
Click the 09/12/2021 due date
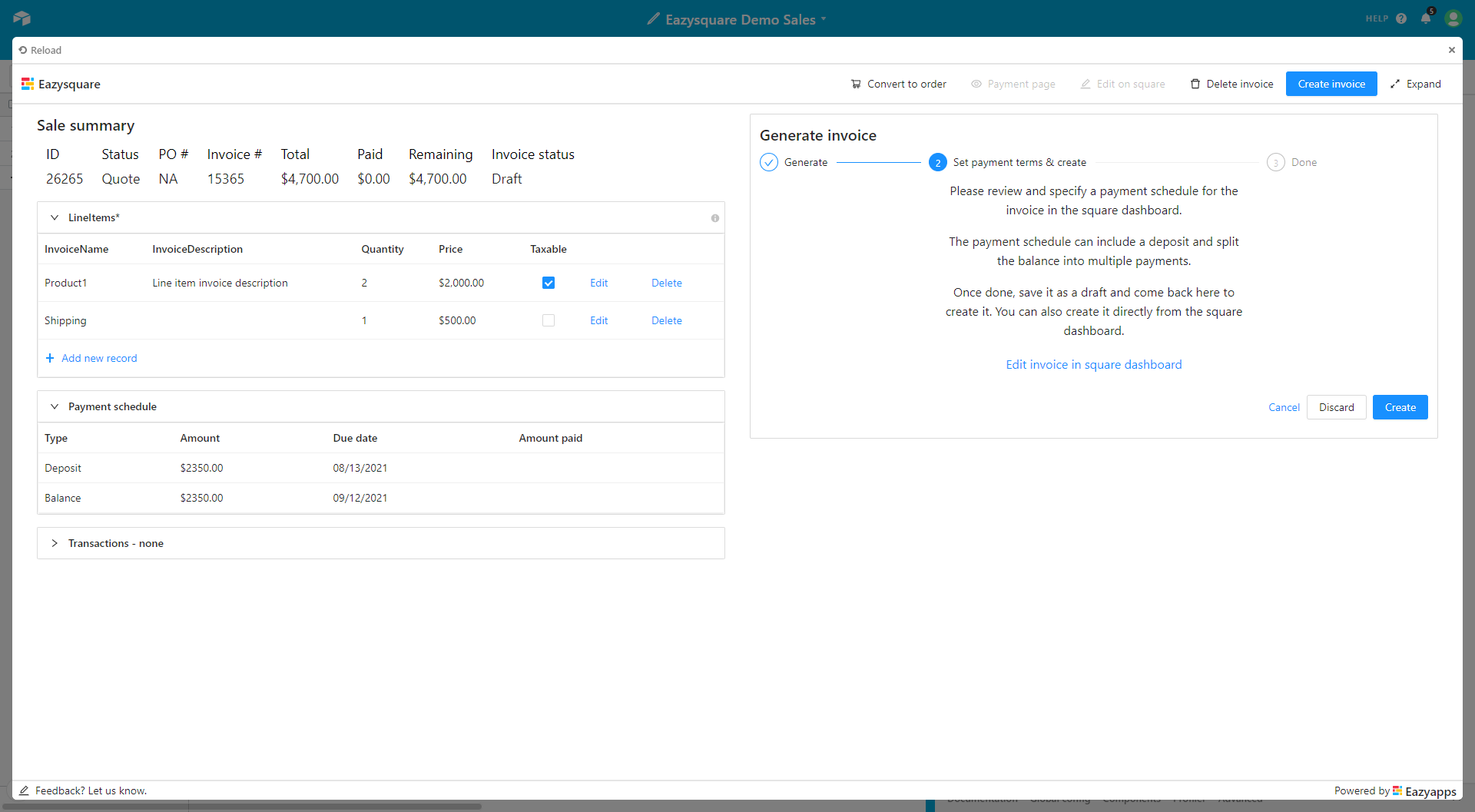(x=360, y=498)
